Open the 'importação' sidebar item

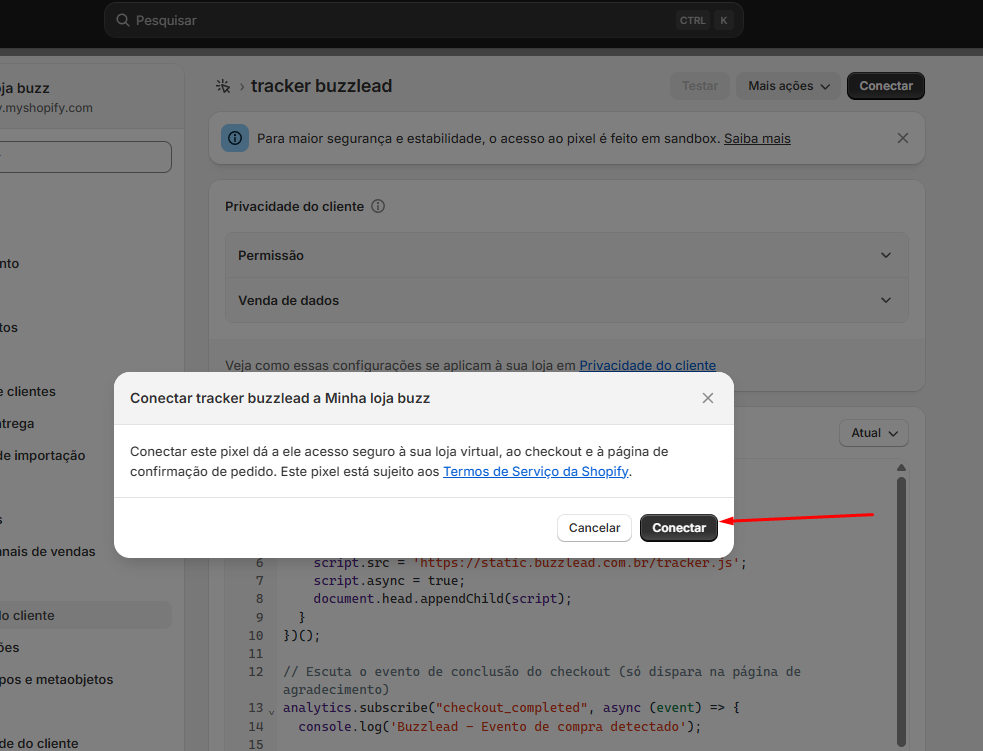43,456
